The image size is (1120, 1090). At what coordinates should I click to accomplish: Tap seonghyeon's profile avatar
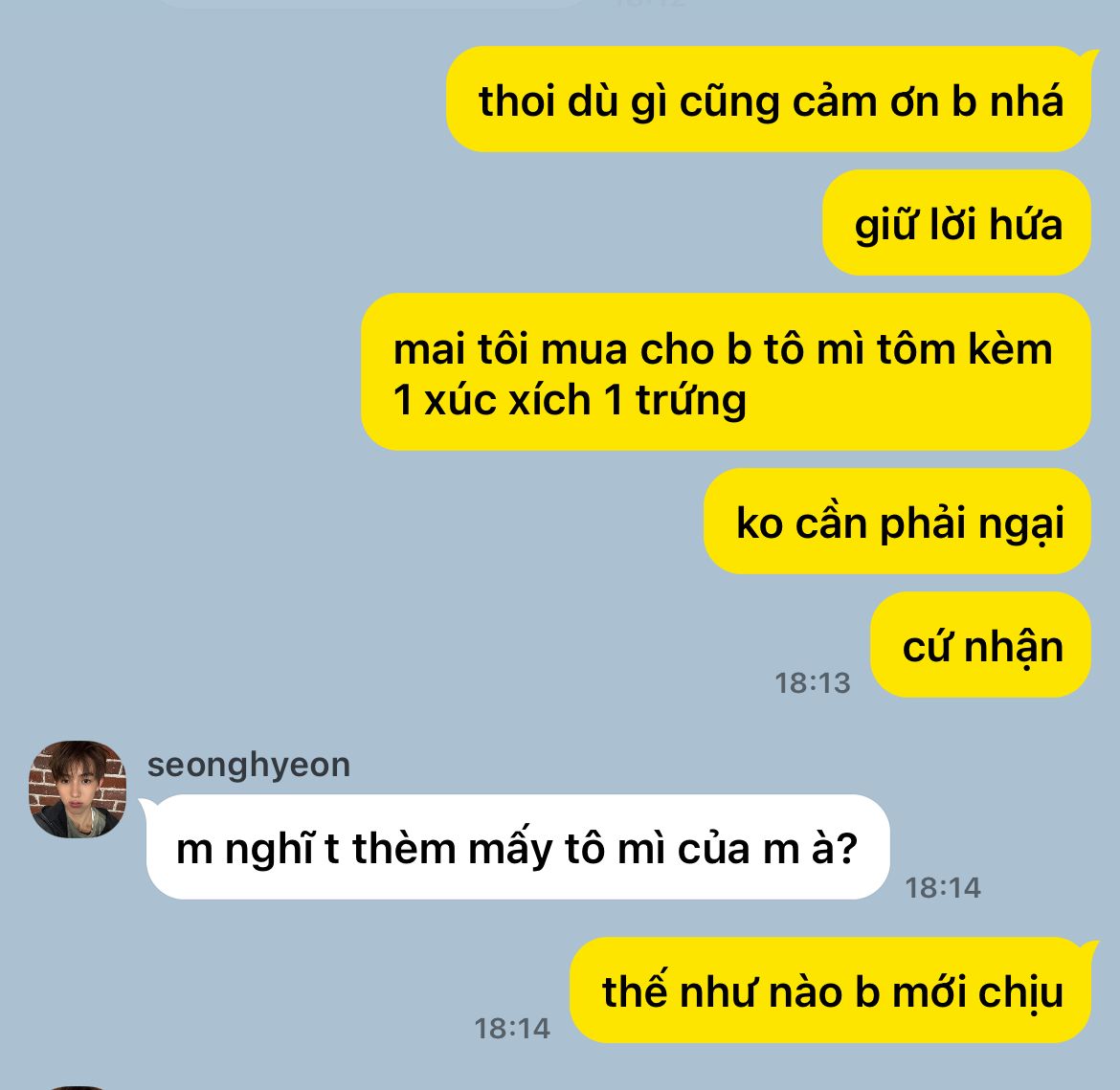tap(78, 789)
